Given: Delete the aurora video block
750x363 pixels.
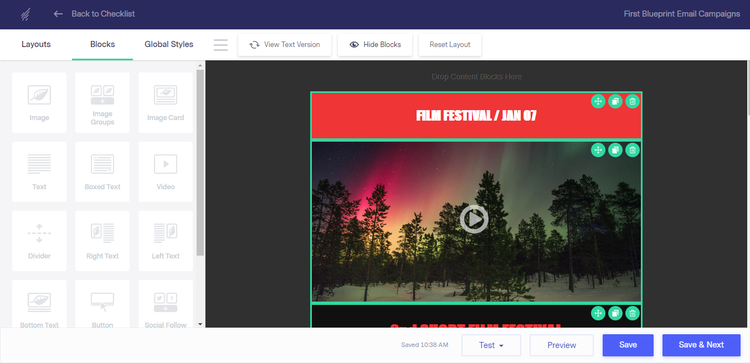Looking at the screenshot, I should [x=632, y=150].
